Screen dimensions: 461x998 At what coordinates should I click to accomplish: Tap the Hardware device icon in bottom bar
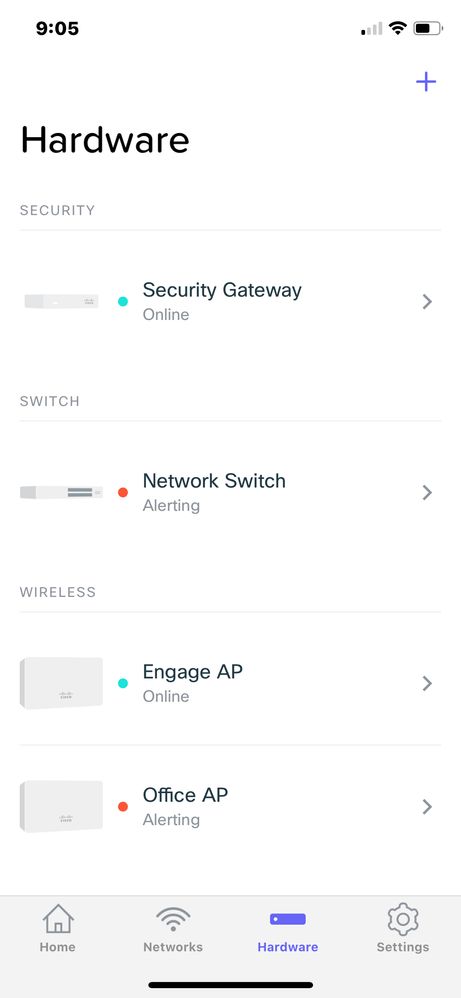(288, 919)
